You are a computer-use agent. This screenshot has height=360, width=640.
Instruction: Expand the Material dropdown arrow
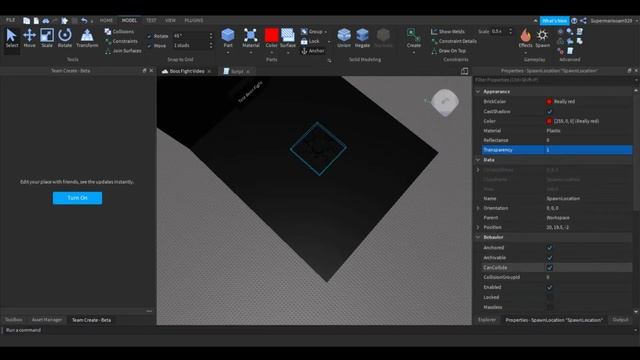point(251,53)
